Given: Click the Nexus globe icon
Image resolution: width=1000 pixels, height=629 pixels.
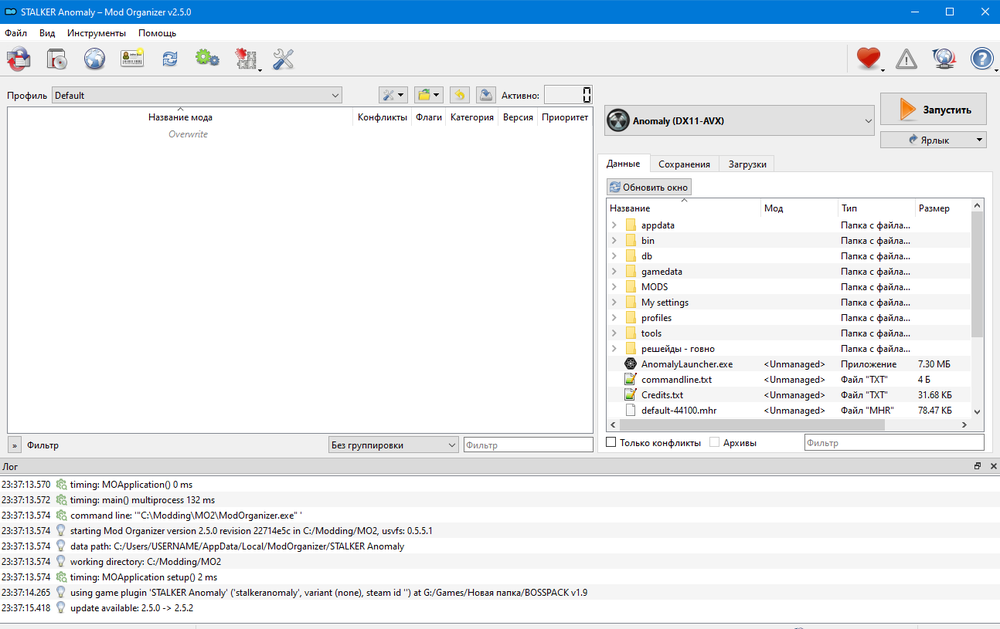Looking at the screenshot, I should [x=94, y=59].
